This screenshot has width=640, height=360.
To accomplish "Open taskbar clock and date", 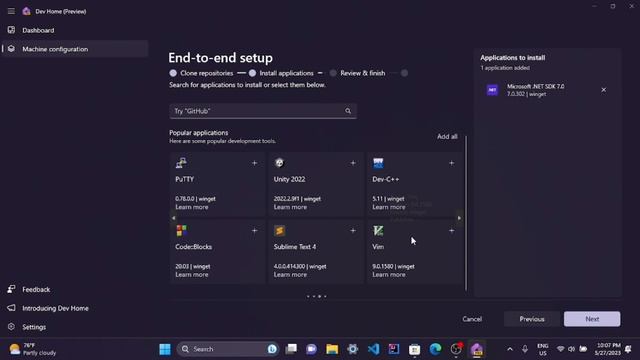I will [607, 349].
